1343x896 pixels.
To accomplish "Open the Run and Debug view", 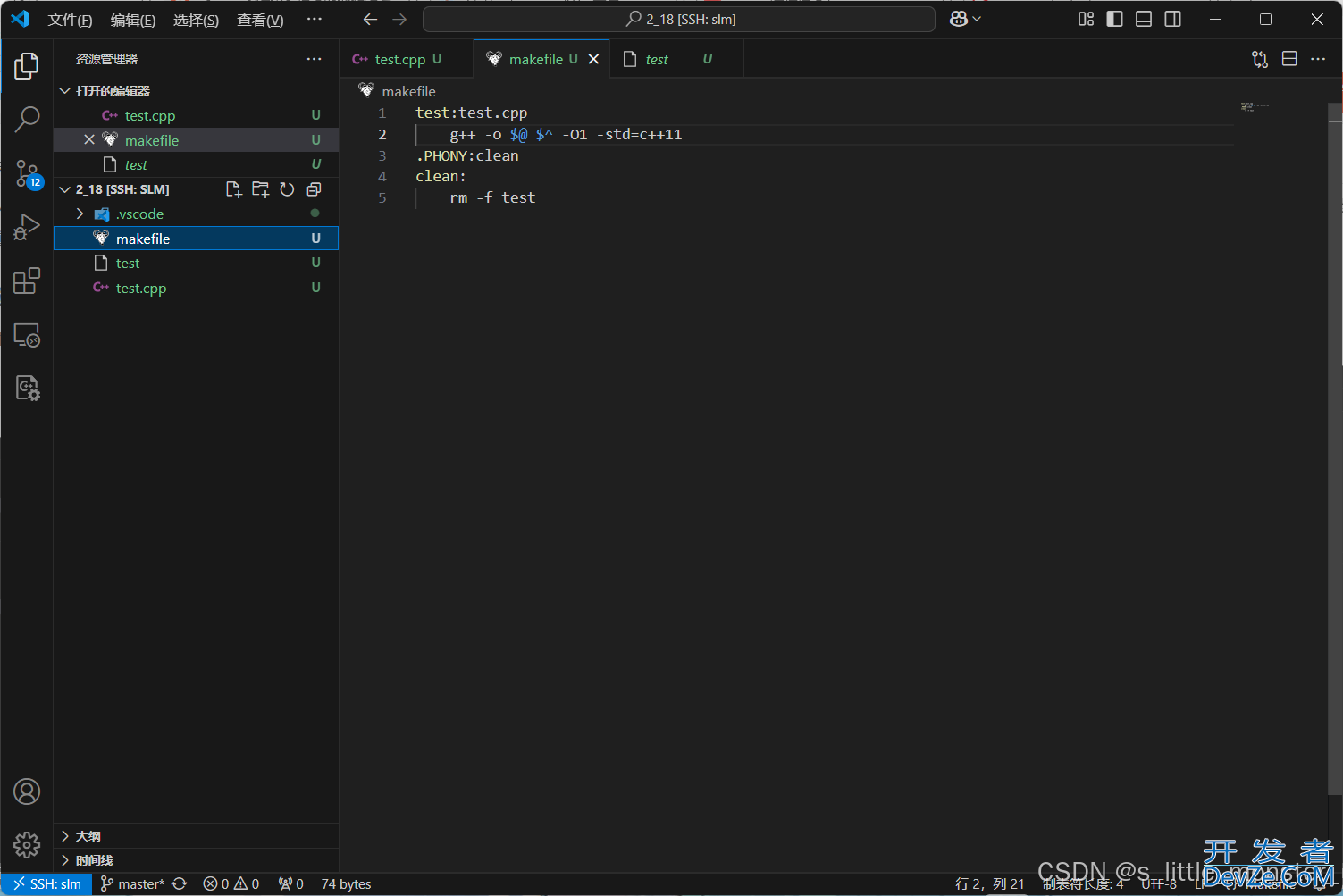I will (27, 227).
